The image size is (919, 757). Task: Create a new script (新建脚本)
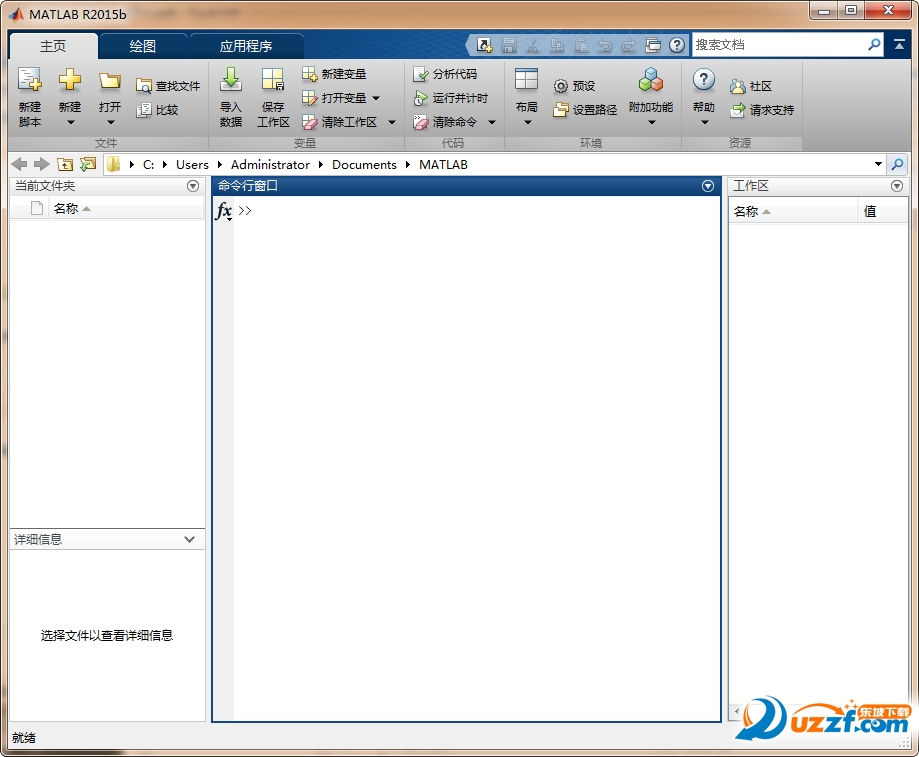[x=29, y=97]
